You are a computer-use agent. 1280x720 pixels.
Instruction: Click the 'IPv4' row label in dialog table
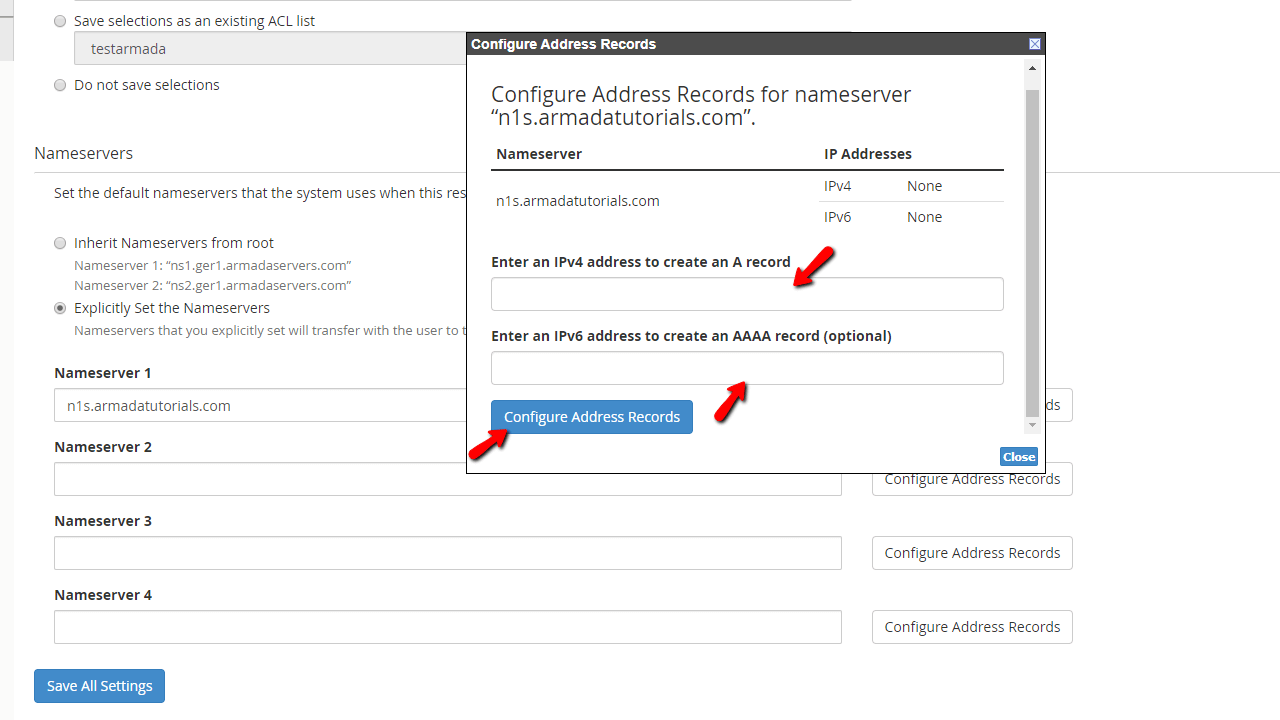838,186
